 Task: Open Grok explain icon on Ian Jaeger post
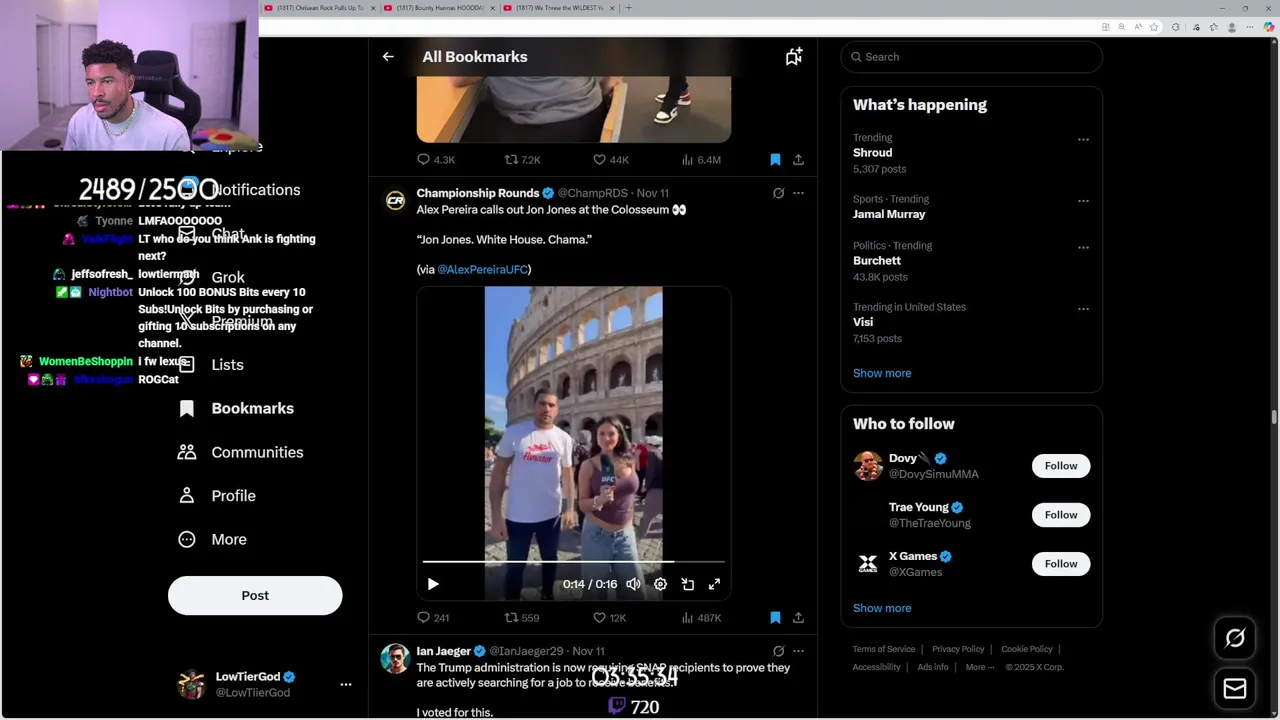pos(778,651)
